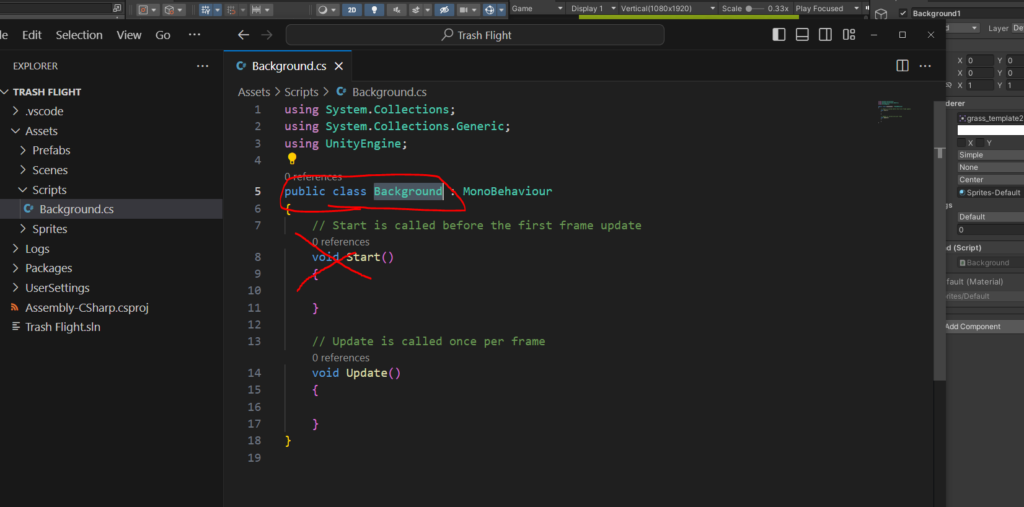1024x507 pixels.
Task: Click the split editor right icon
Action: click(x=902, y=66)
